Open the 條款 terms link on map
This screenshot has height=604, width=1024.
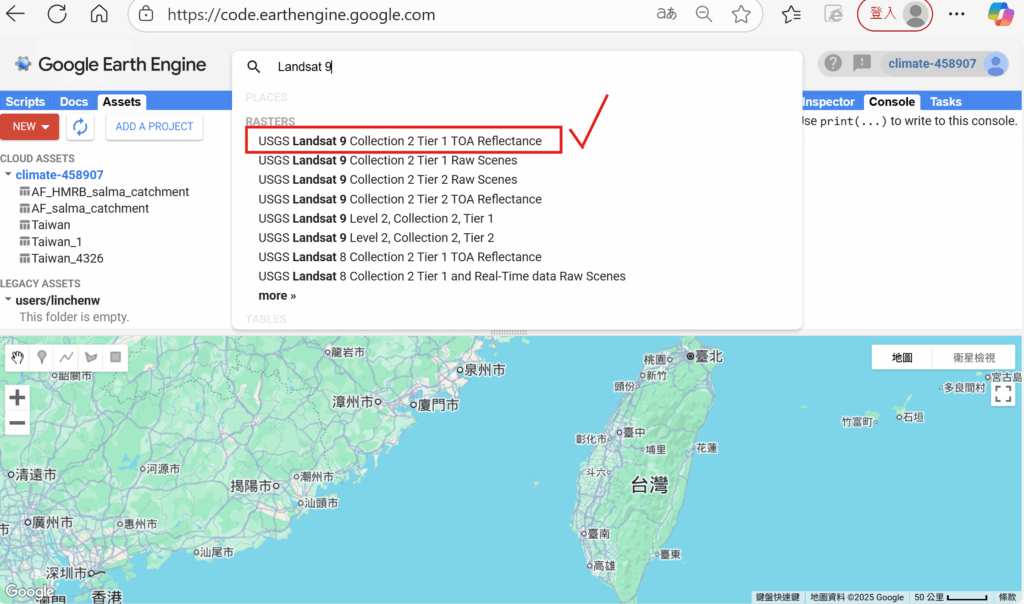point(1007,597)
